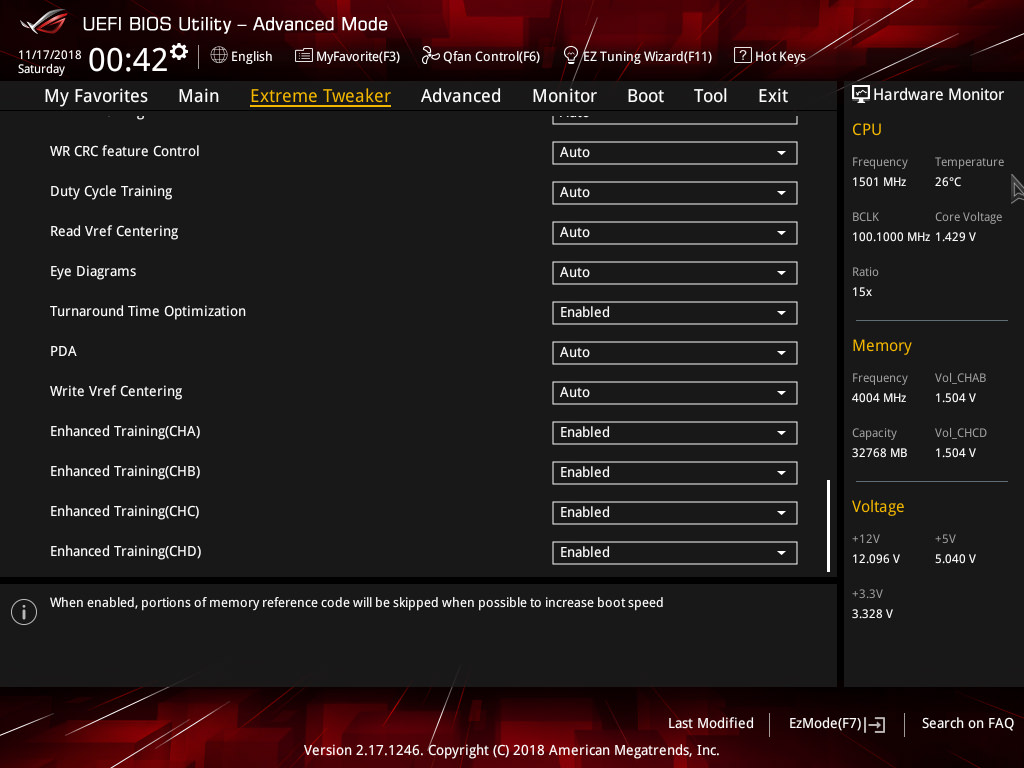Select the WR CRC feature Control label
Image resolution: width=1024 pixels, height=768 pixels.
coord(125,152)
